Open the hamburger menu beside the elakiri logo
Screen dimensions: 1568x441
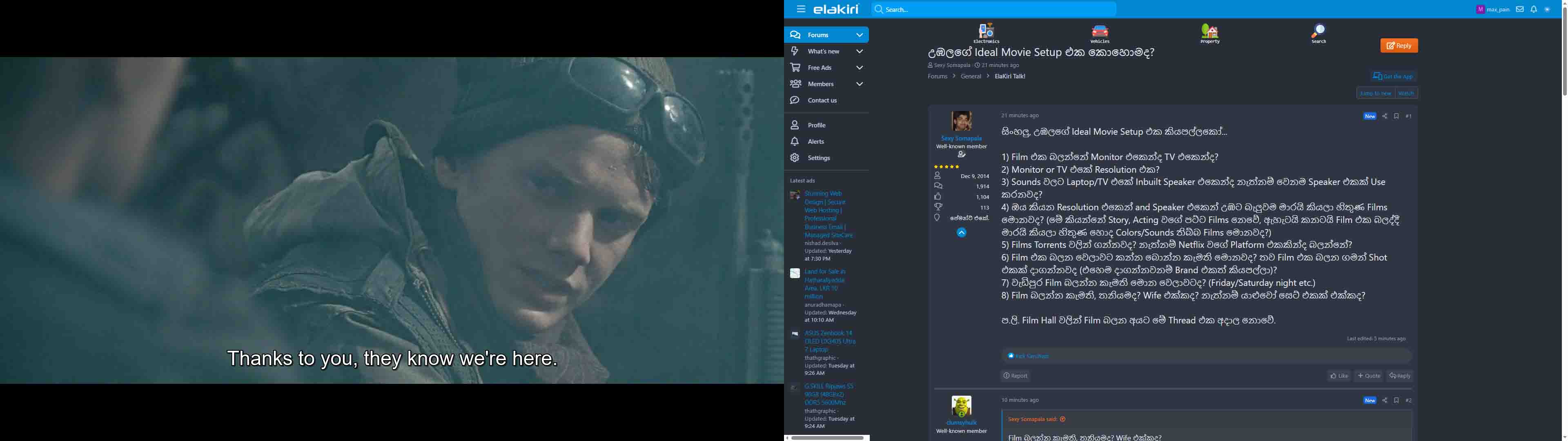800,9
